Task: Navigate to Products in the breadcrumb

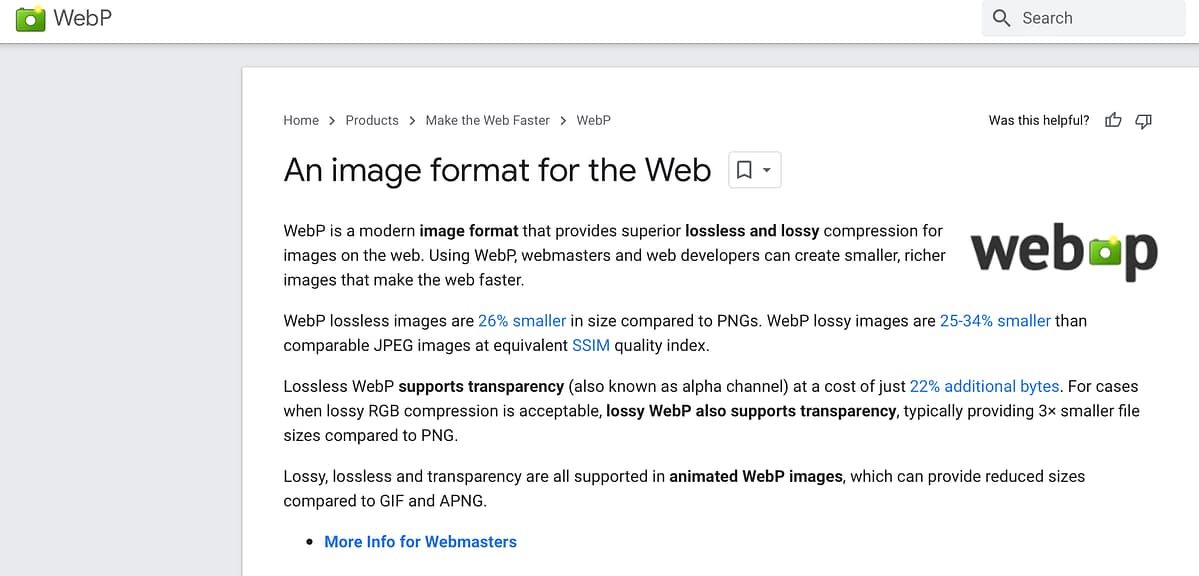Action: pos(371,120)
